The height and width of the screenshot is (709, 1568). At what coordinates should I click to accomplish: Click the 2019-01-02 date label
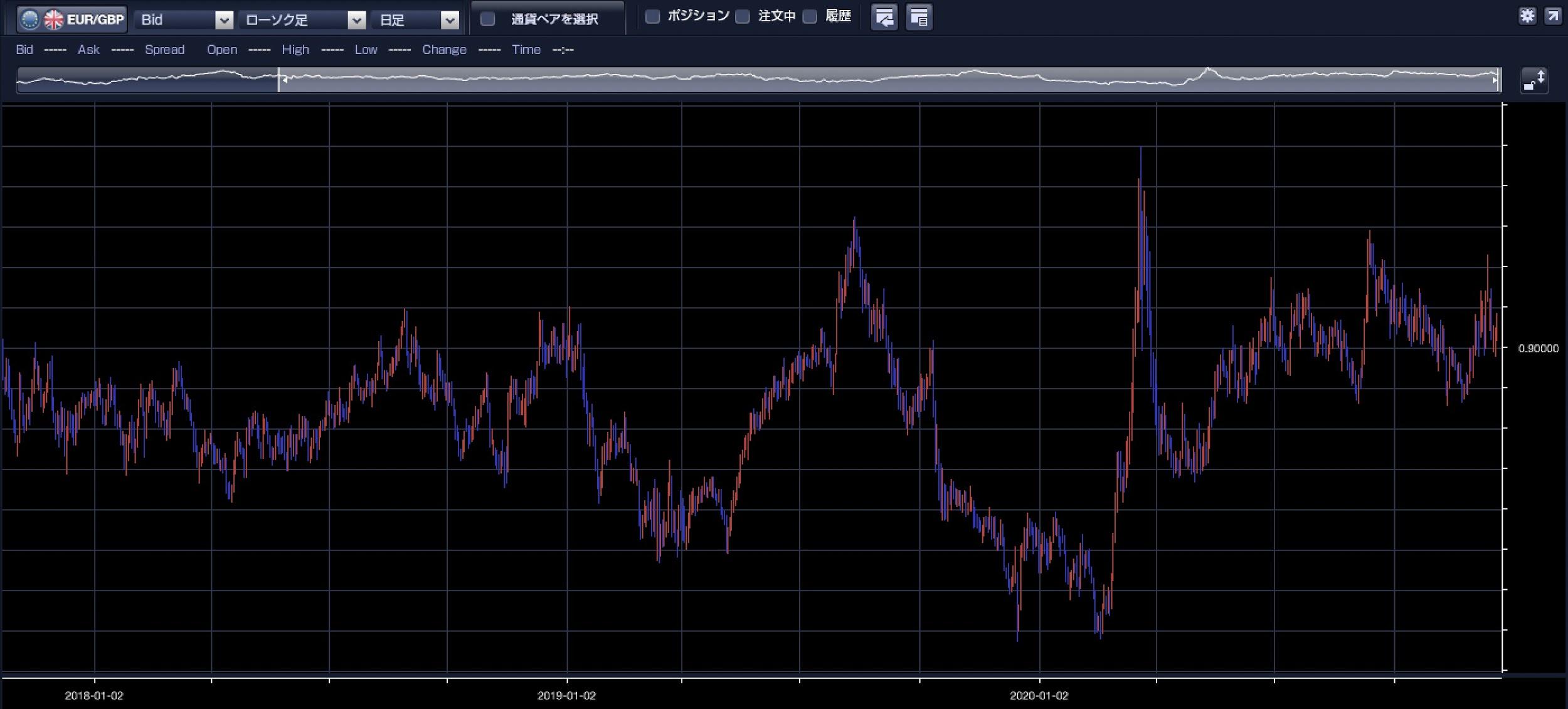tap(566, 696)
